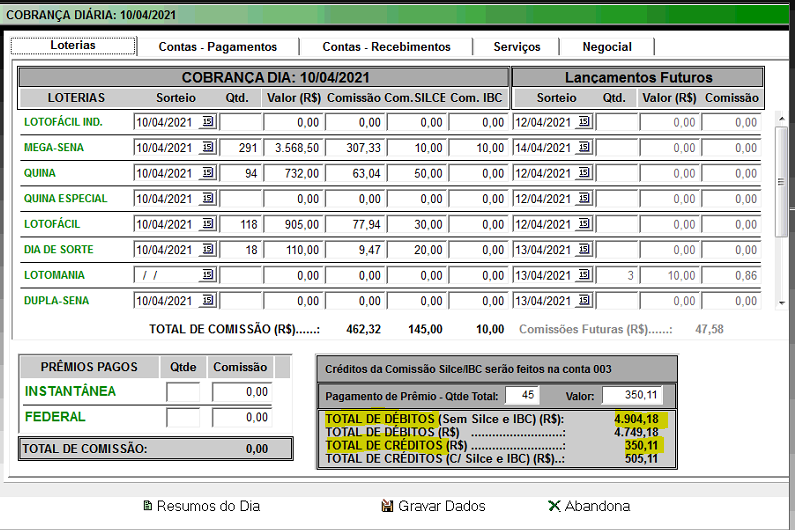795x530 pixels.
Task: Click the lottery list scrollbar thumb
Action: point(781,182)
